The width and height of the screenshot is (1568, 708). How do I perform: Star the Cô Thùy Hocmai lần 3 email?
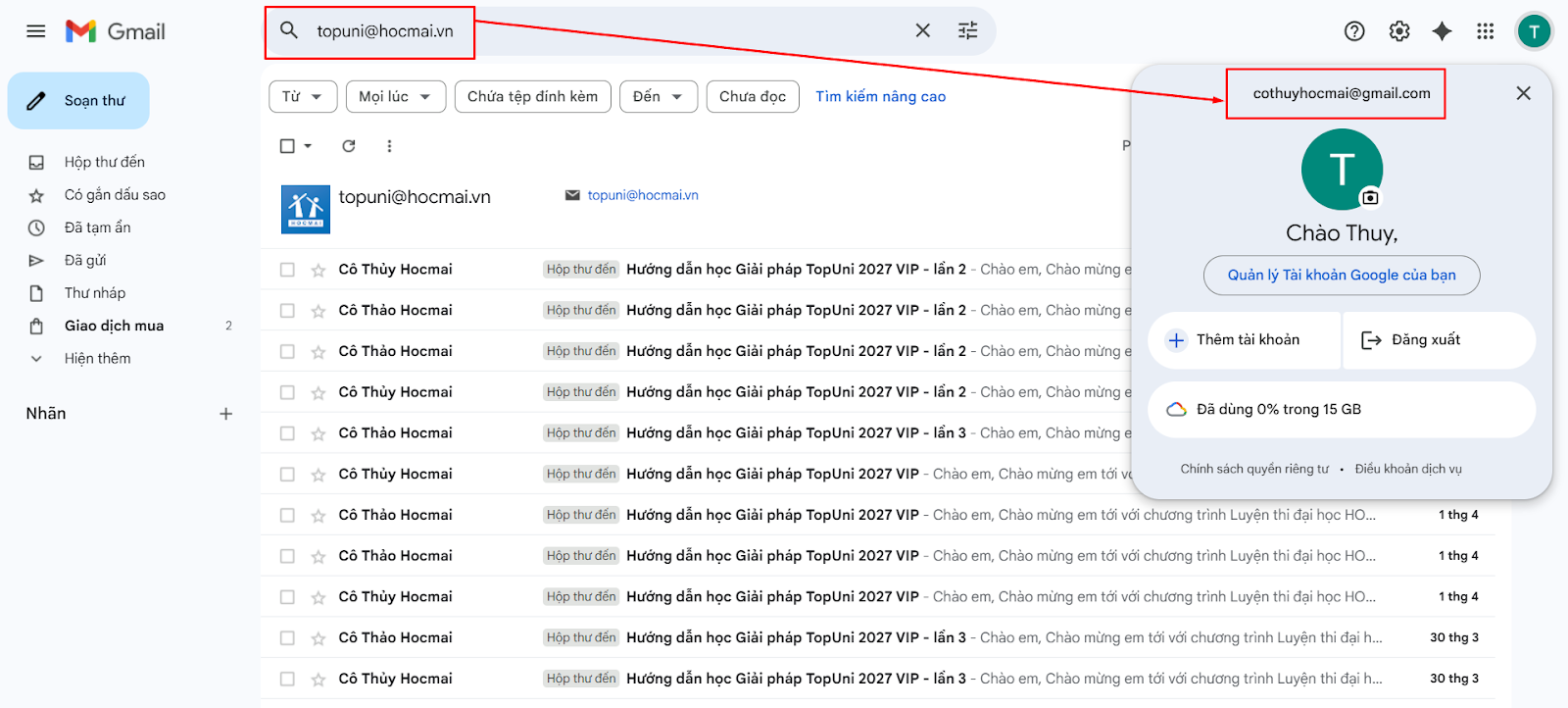[x=318, y=679]
